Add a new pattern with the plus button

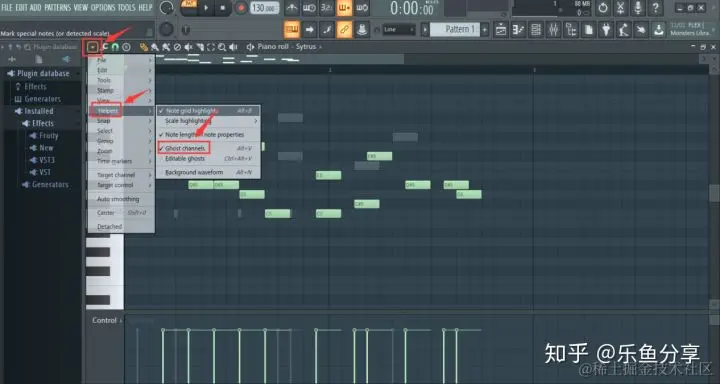coord(484,30)
